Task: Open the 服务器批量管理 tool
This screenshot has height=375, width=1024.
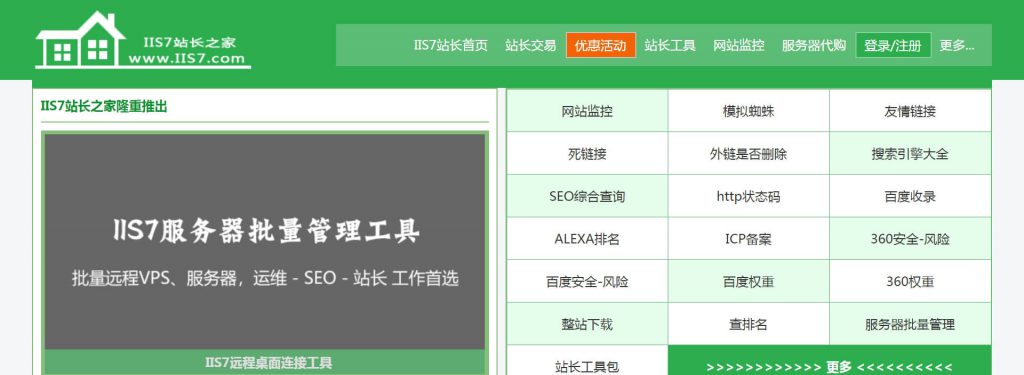Action: coord(910,324)
